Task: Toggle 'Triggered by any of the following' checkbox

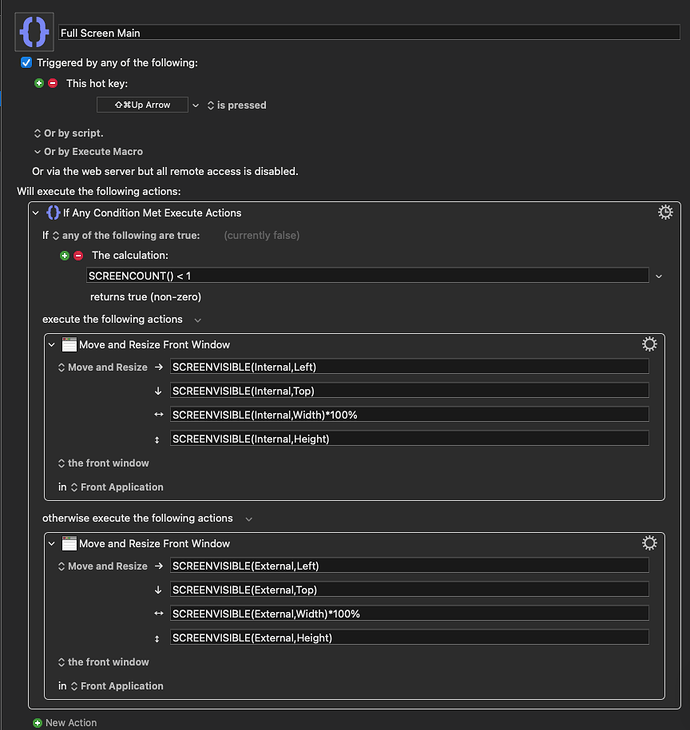Action: coord(27,62)
